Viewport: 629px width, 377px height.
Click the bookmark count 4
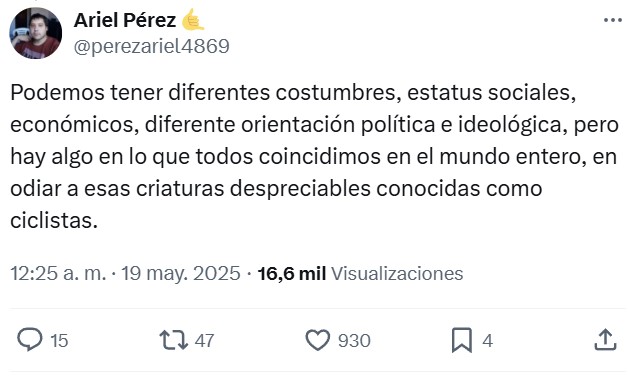(487, 341)
